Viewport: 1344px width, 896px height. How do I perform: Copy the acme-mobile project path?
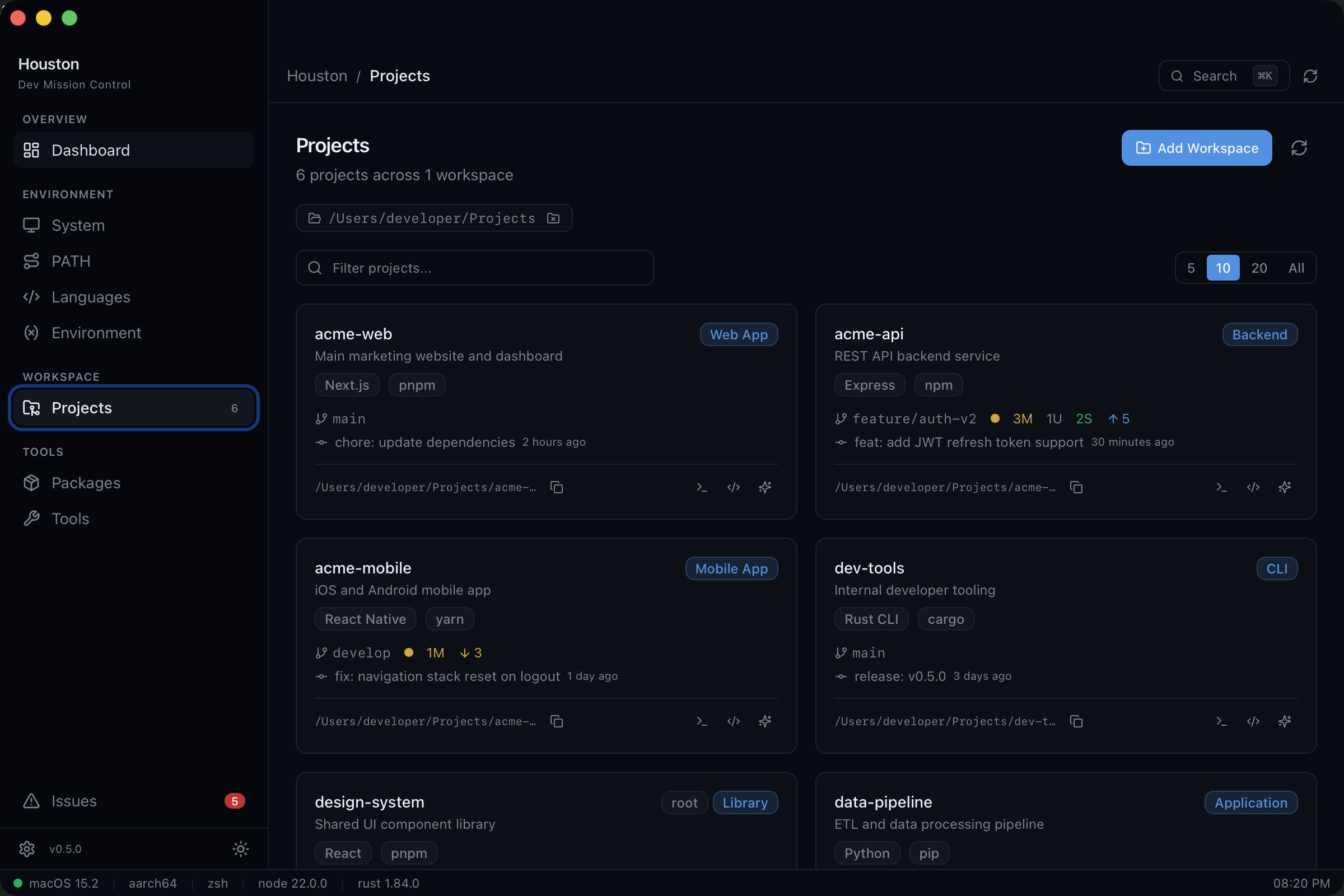tap(557, 721)
